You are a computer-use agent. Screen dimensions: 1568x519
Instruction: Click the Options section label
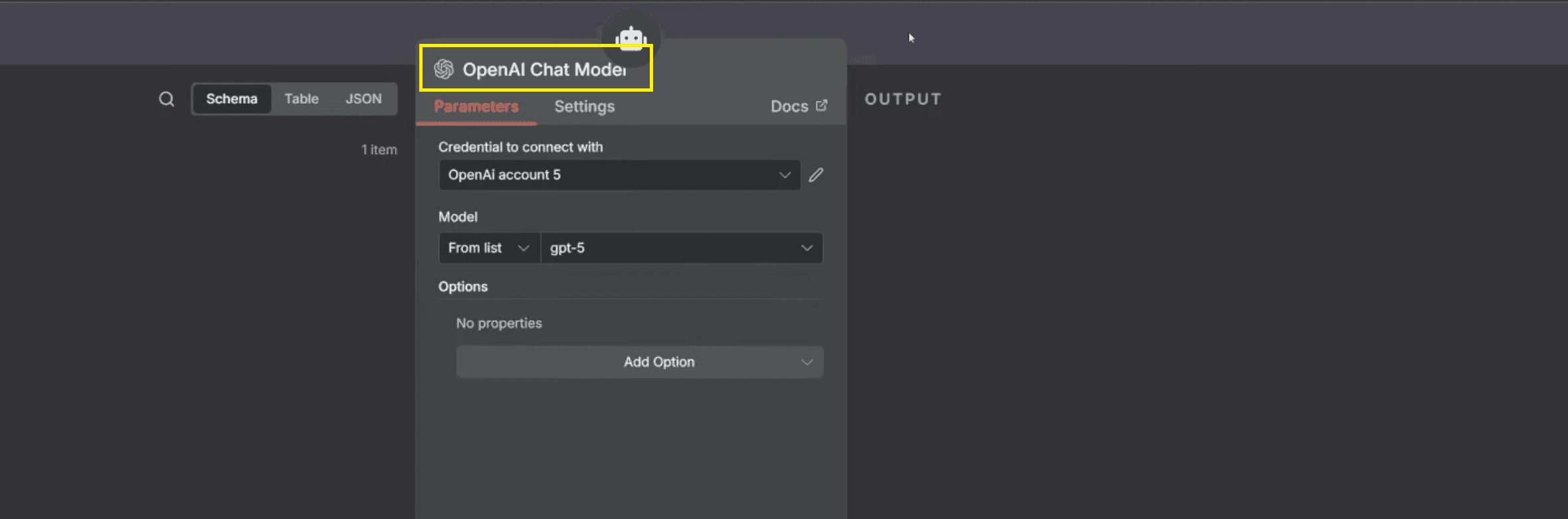[x=463, y=286]
